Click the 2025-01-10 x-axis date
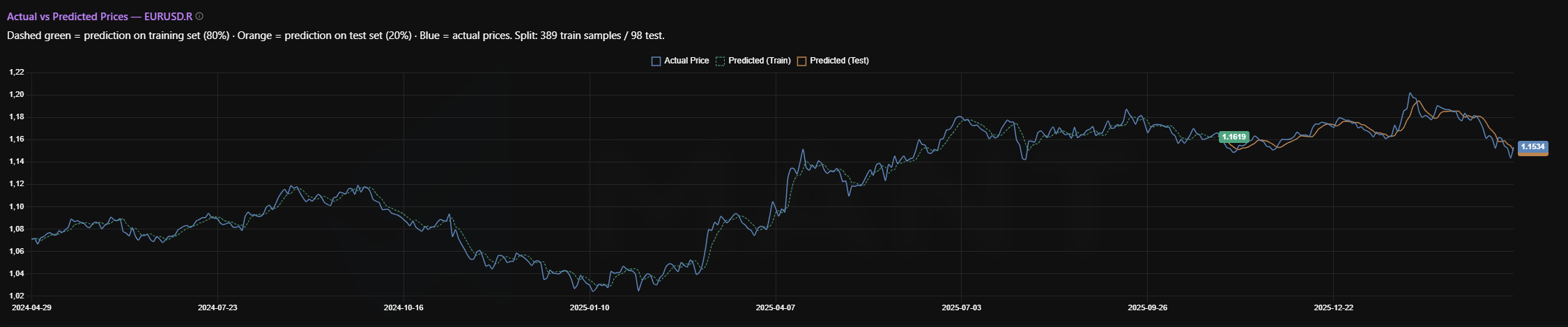This screenshot has width=1568, height=327. 590,307
